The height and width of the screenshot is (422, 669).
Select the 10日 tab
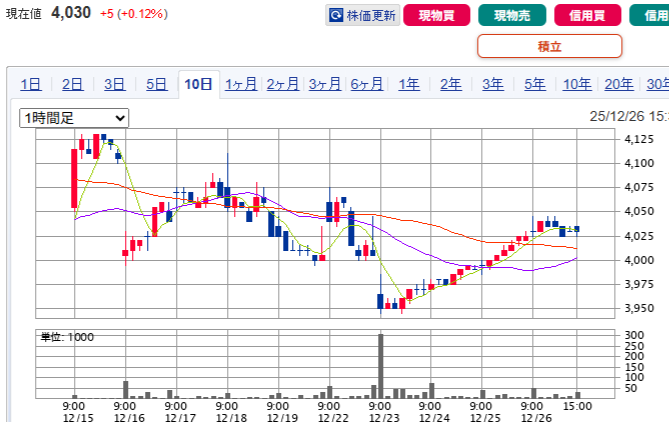(198, 85)
